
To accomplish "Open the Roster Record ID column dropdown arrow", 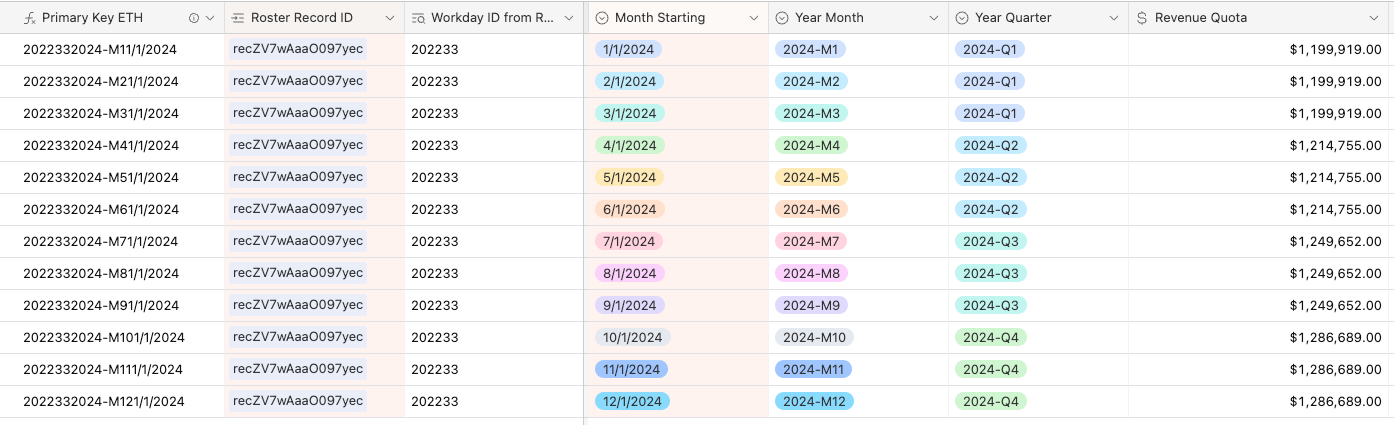I will (x=390, y=18).
